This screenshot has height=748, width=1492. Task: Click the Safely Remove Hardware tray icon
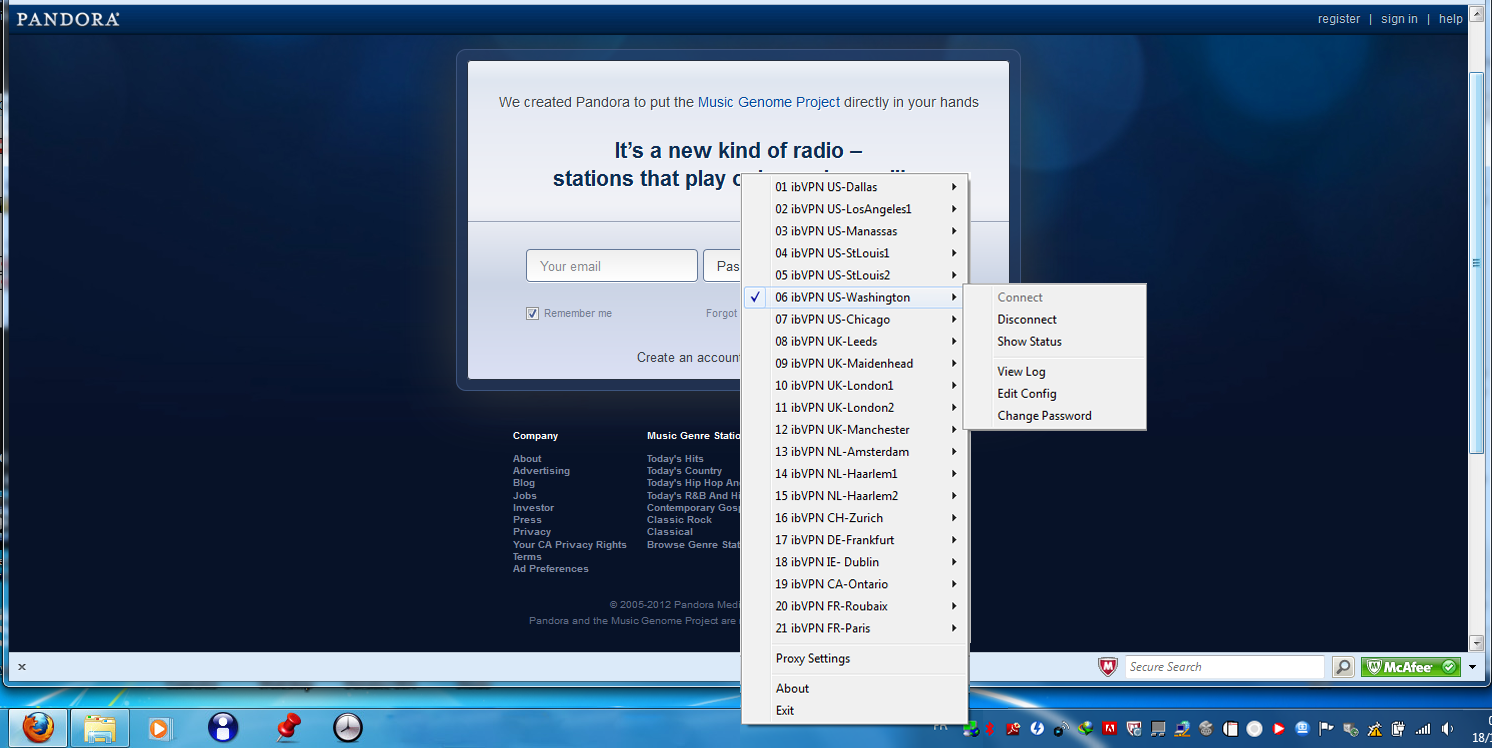click(x=1350, y=729)
